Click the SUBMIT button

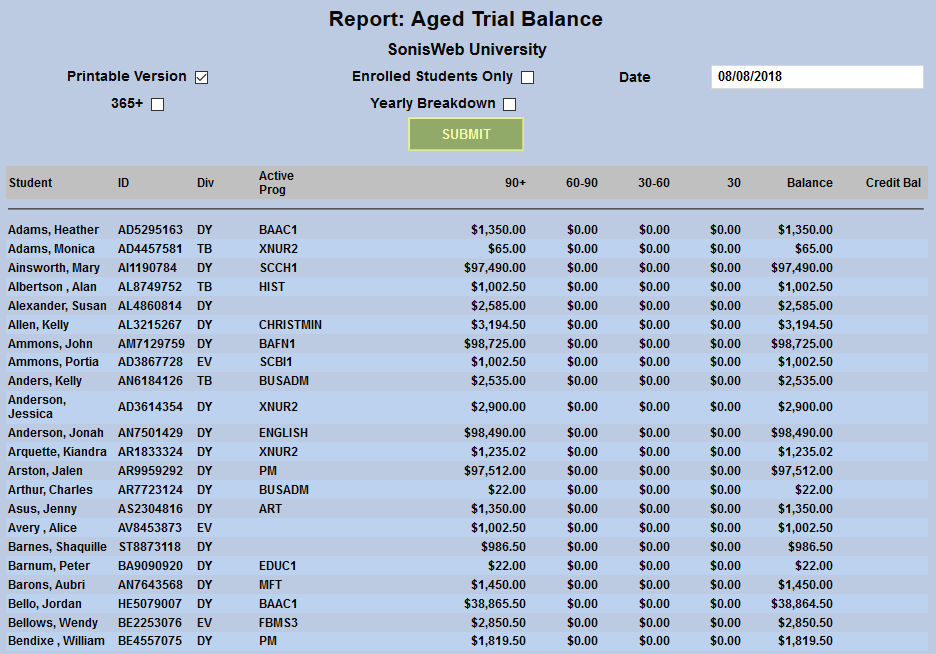(465, 133)
